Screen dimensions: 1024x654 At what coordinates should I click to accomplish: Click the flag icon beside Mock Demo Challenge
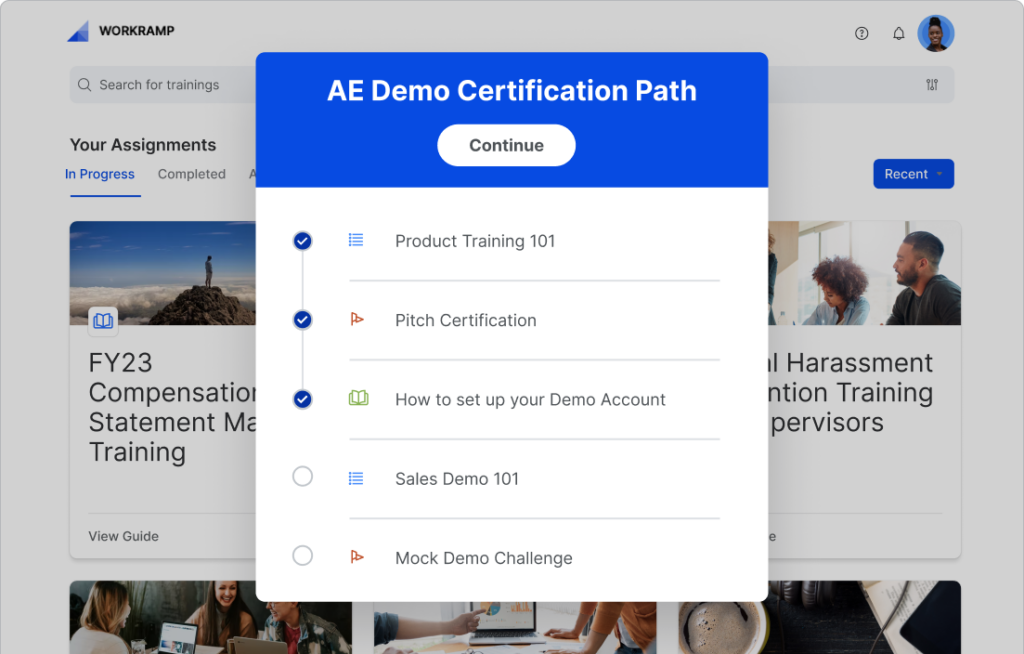357,557
